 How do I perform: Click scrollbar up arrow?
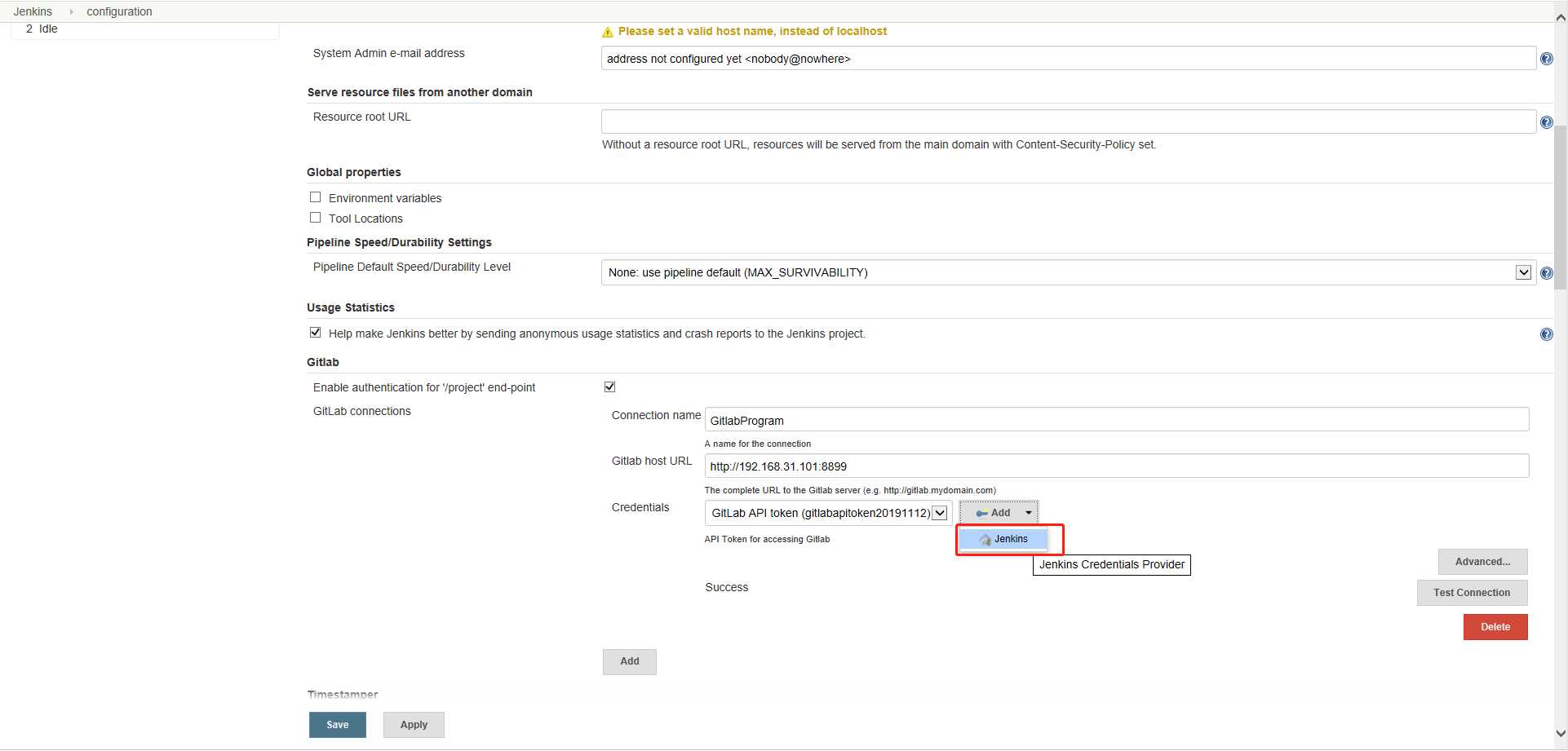point(1561,18)
